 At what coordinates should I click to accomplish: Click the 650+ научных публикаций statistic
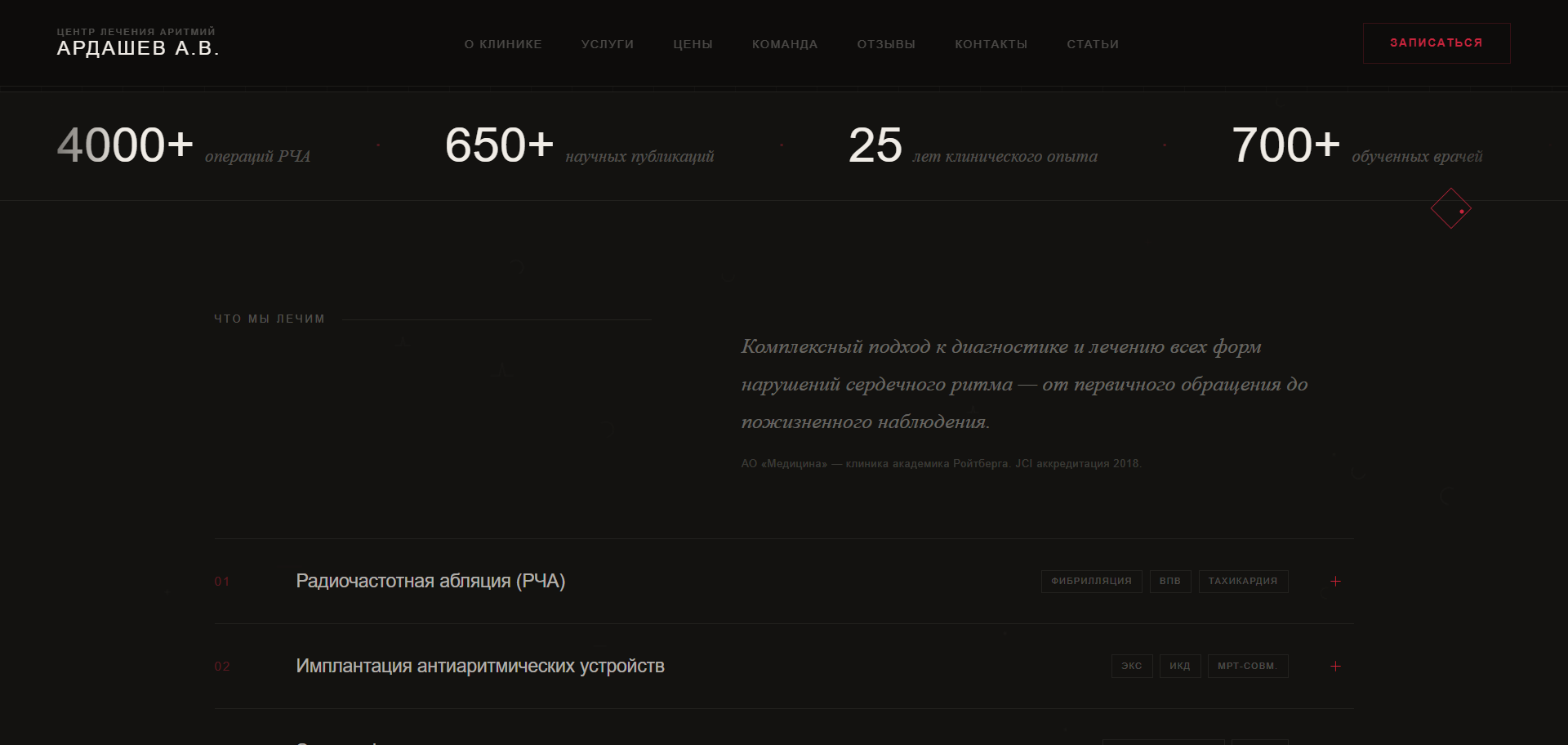[x=579, y=145]
